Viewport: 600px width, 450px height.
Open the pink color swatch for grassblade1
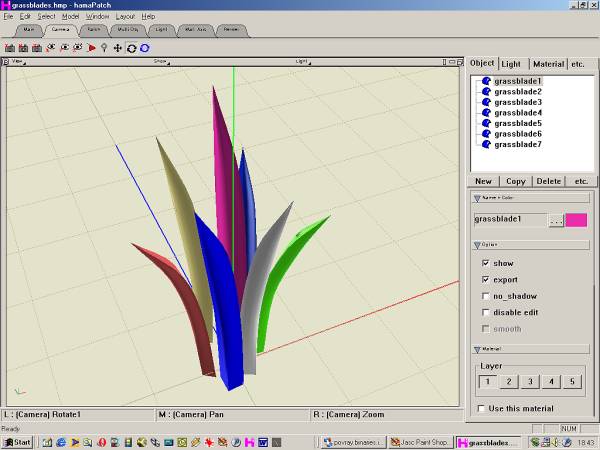pos(576,219)
